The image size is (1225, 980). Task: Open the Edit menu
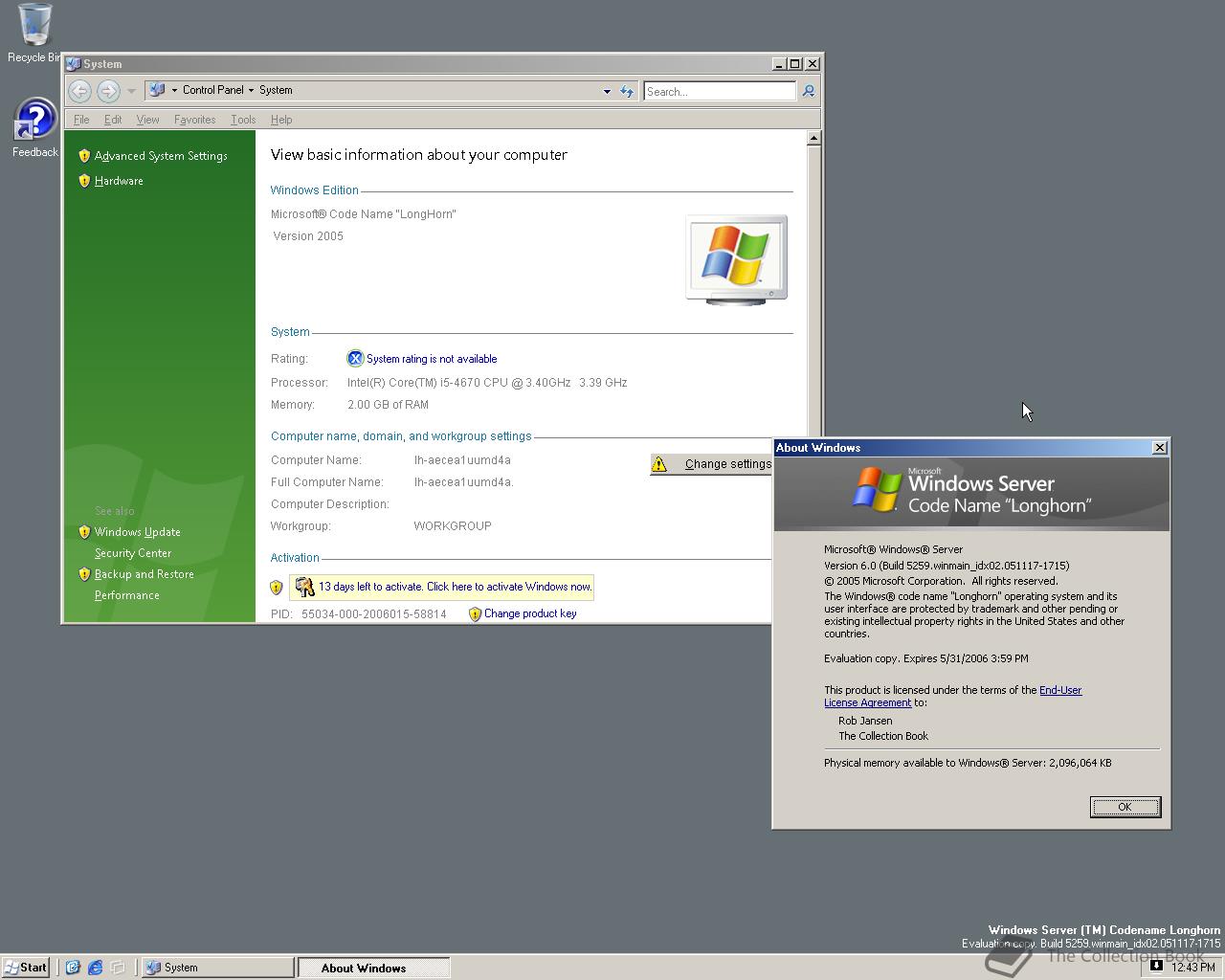tap(113, 120)
